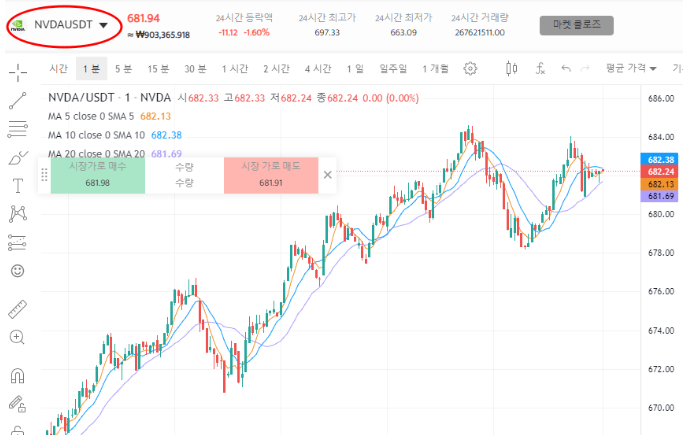This screenshot has width=687, height=435.
Task: Toggle the lock drawing mode pencil icon
Action: coord(18,404)
